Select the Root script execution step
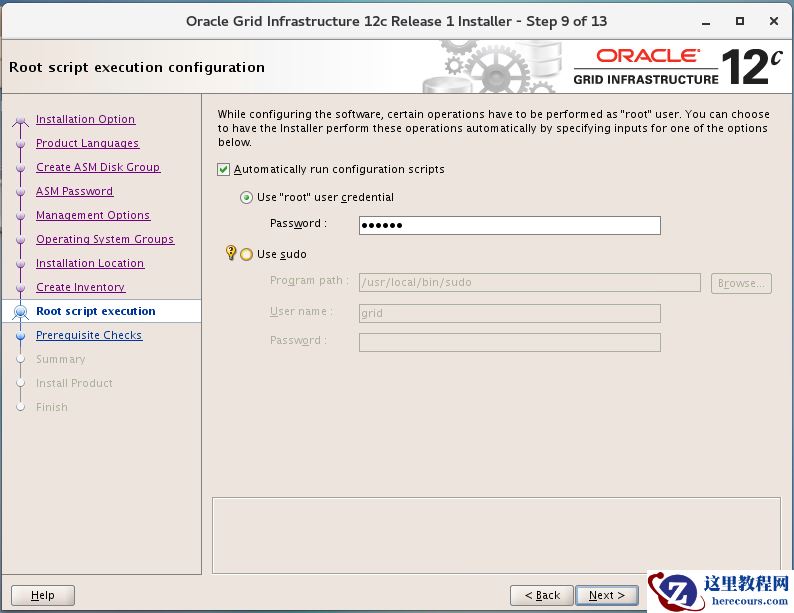Image resolution: width=794 pixels, height=613 pixels. tap(96, 311)
